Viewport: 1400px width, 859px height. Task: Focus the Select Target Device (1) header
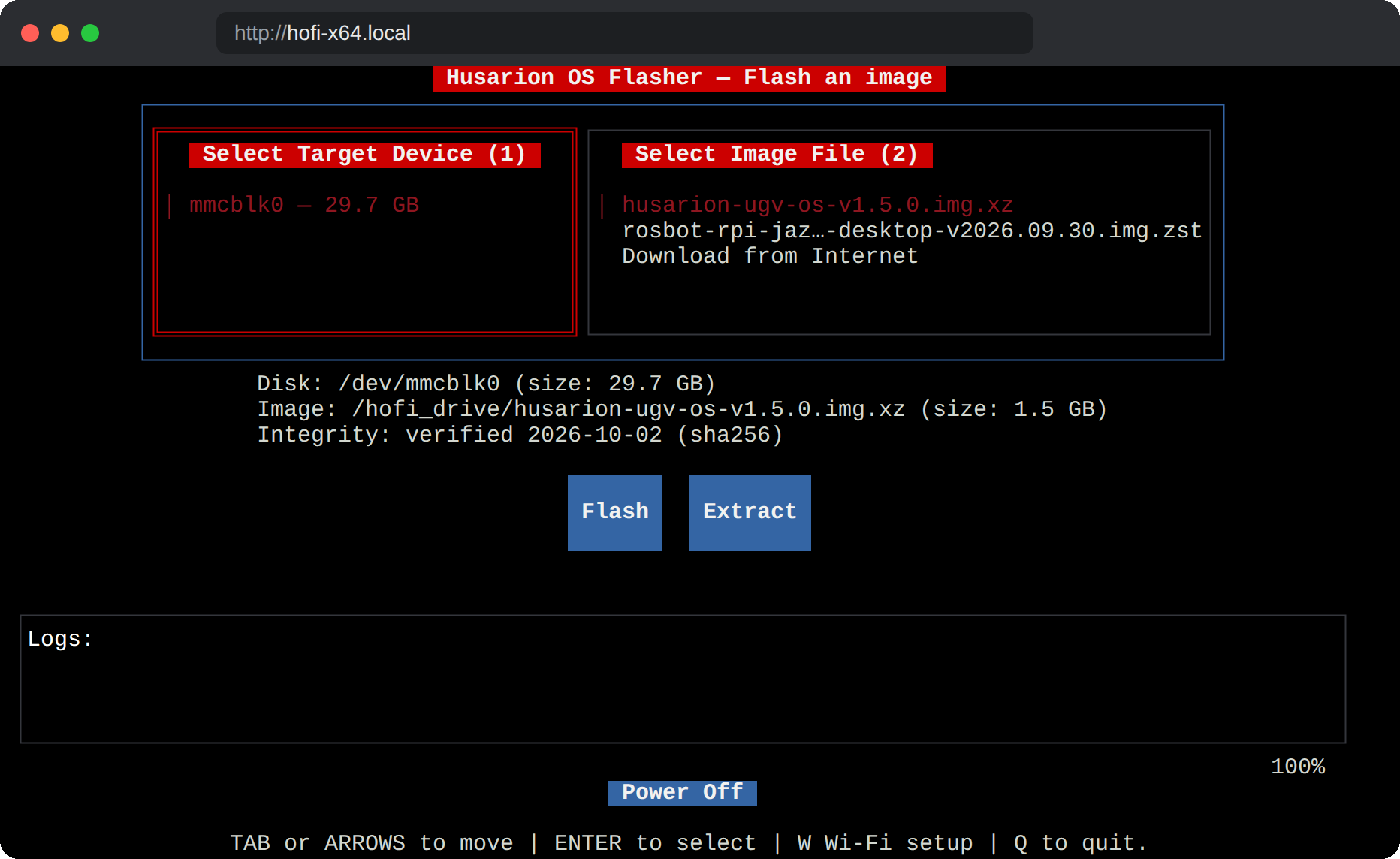click(364, 155)
